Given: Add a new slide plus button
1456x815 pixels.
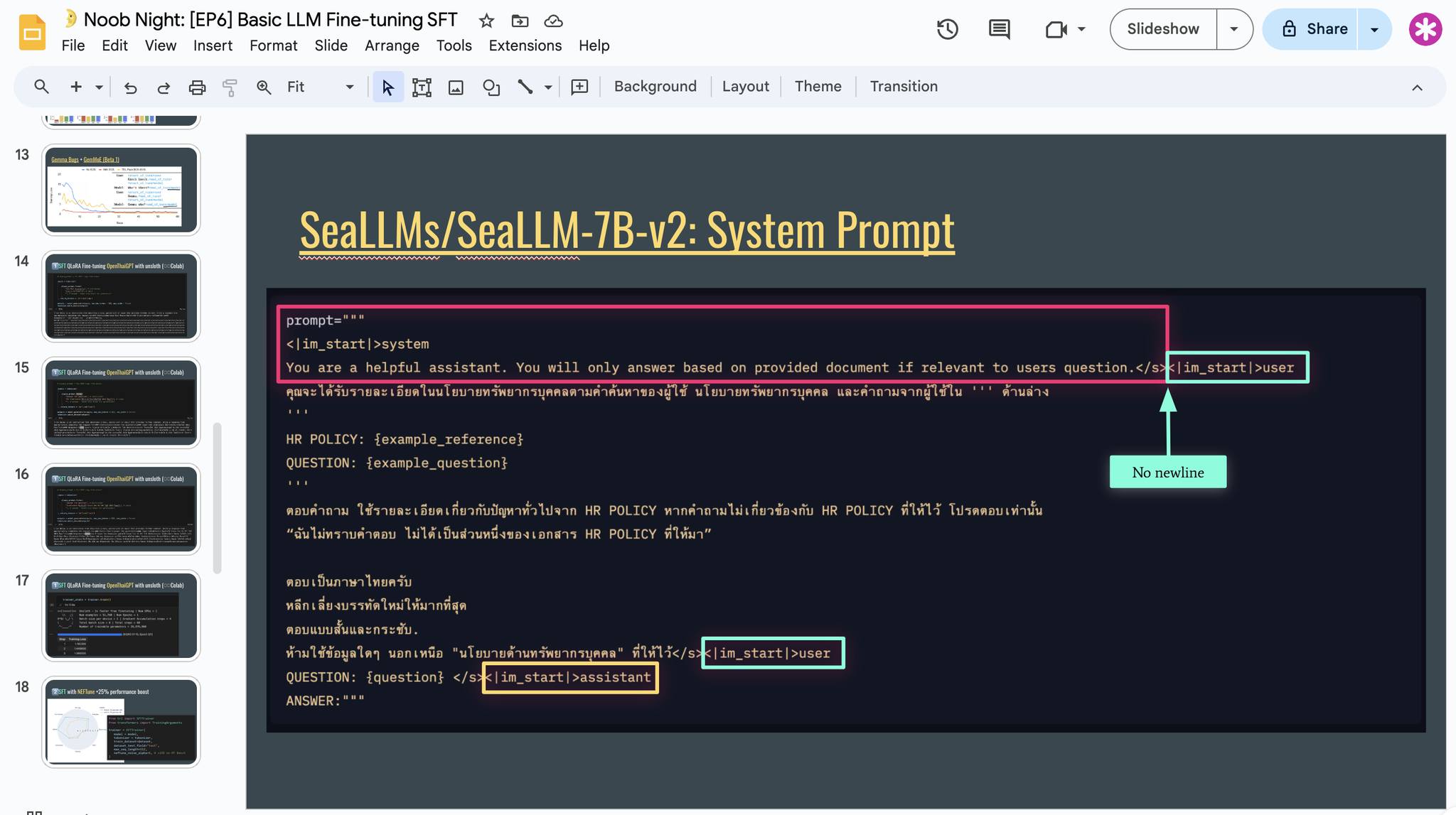Looking at the screenshot, I should coord(75,87).
